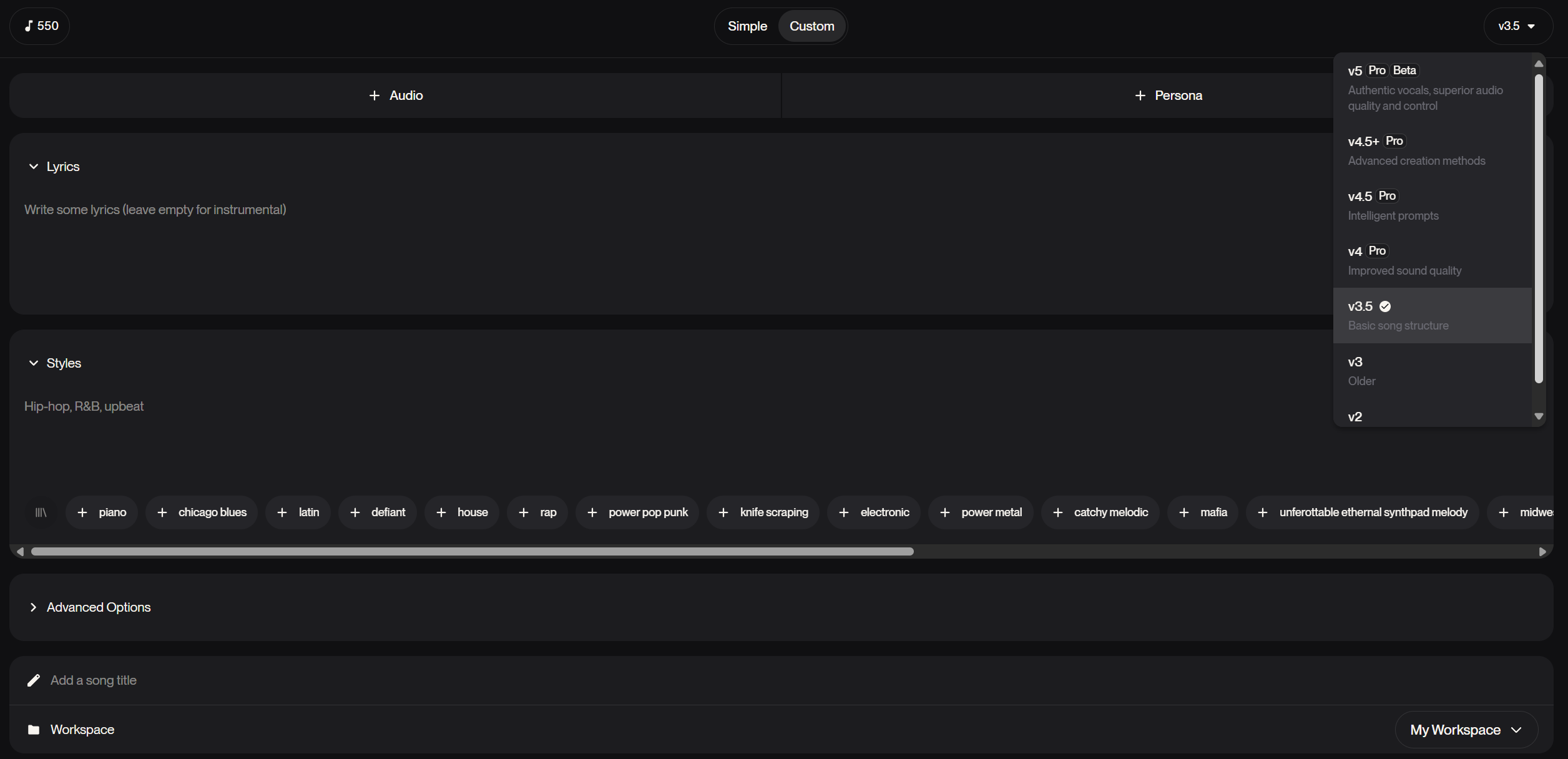Click the style library icon beside piano
1568x759 pixels.
(41, 512)
